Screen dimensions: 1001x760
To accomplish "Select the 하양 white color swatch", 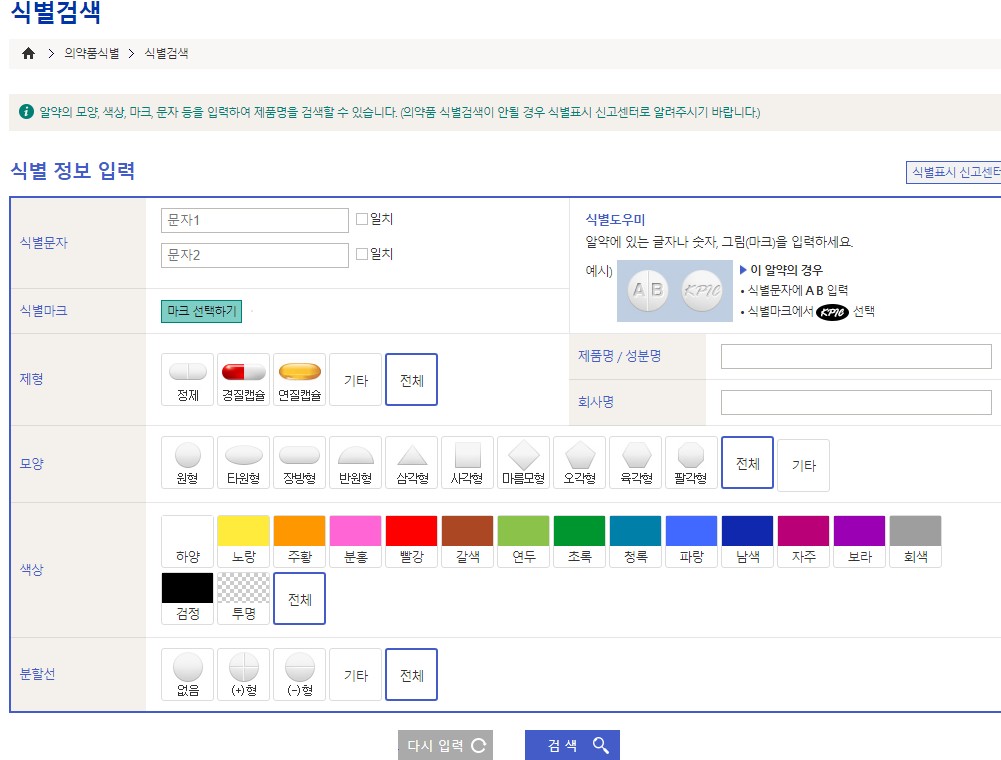I will [x=188, y=542].
